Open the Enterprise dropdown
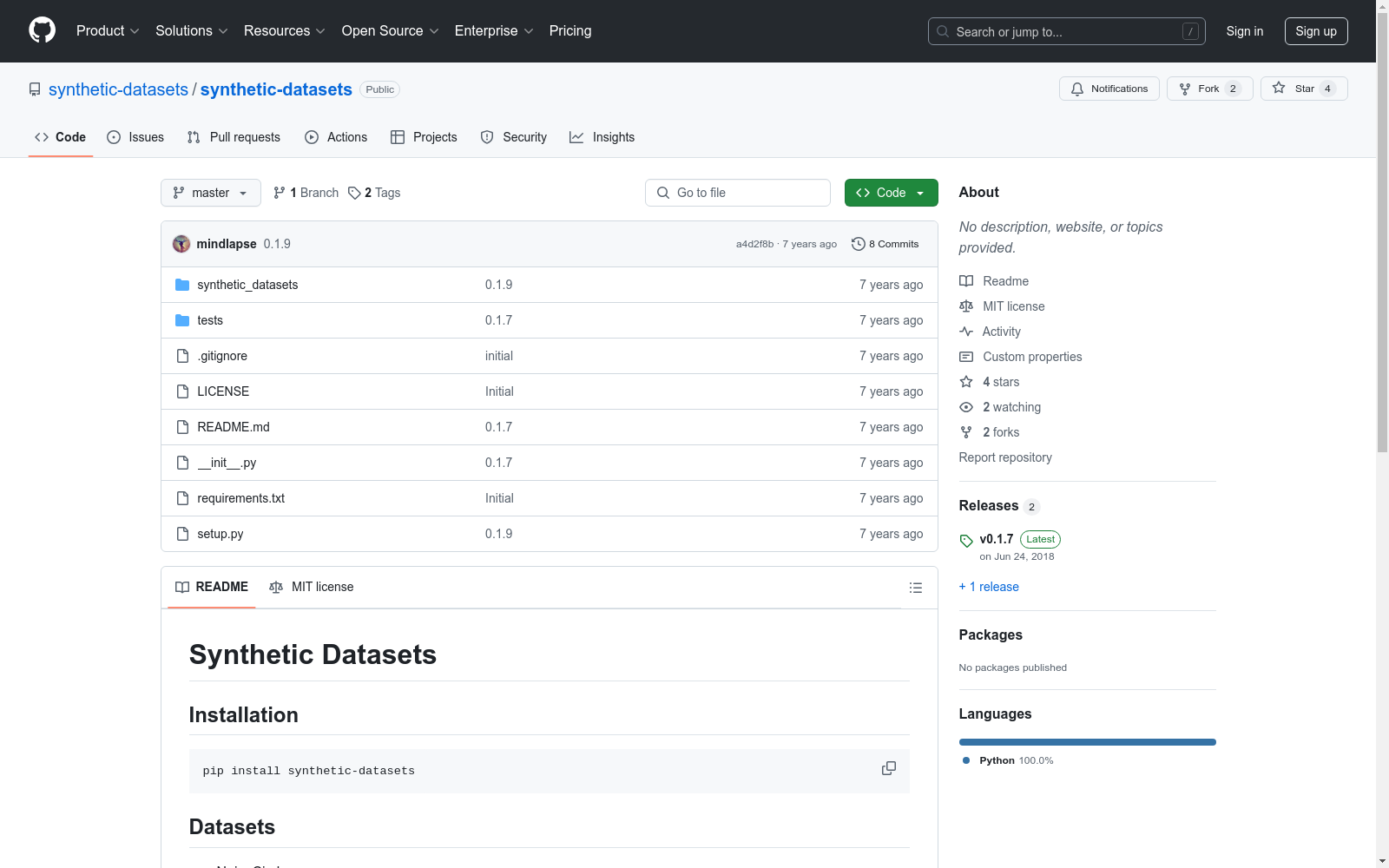Screen dimensions: 1389x868 (493, 31)
